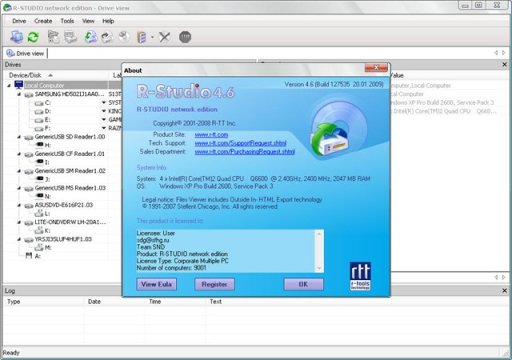Click the Connect to Remote computer toolbar icon
The width and height of the screenshot is (512, 360).
[16, 37]
